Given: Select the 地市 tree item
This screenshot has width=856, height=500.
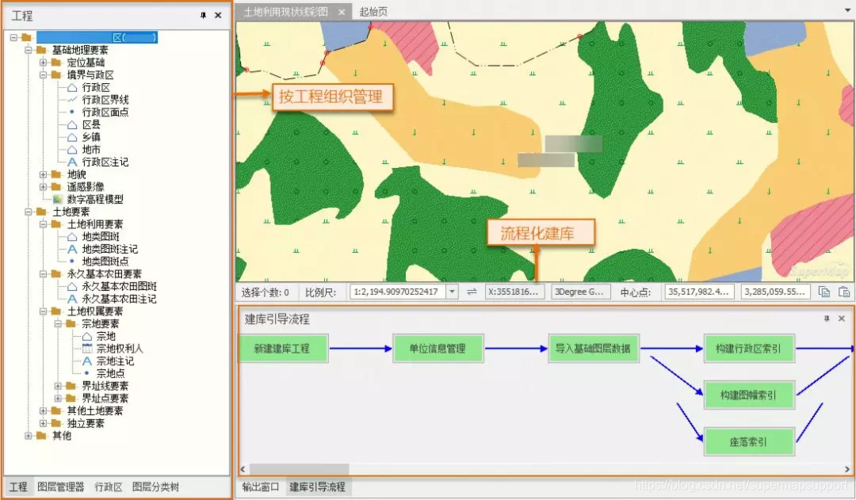Looking at the screenshot, I should 91,150.
